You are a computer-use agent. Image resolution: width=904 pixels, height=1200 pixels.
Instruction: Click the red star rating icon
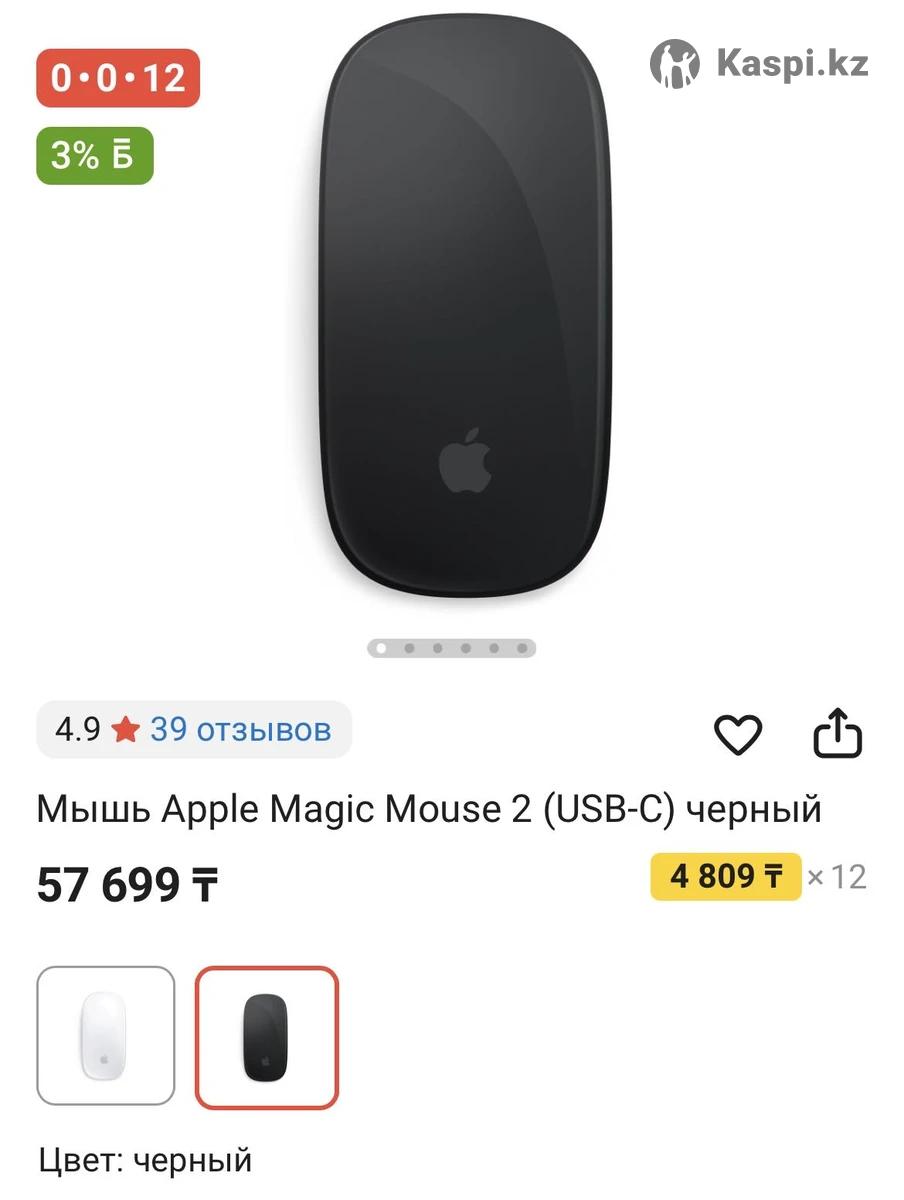(x=125, y=731)
